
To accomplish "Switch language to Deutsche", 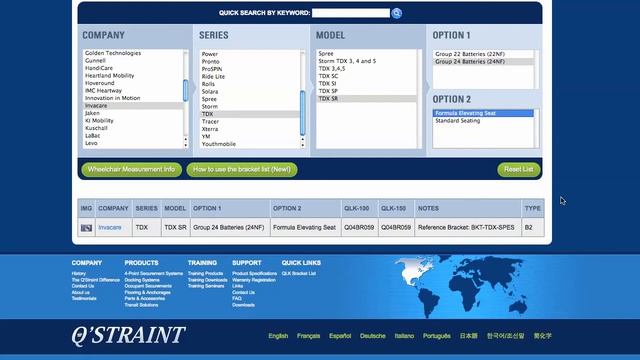I will (x=373, y=336).
